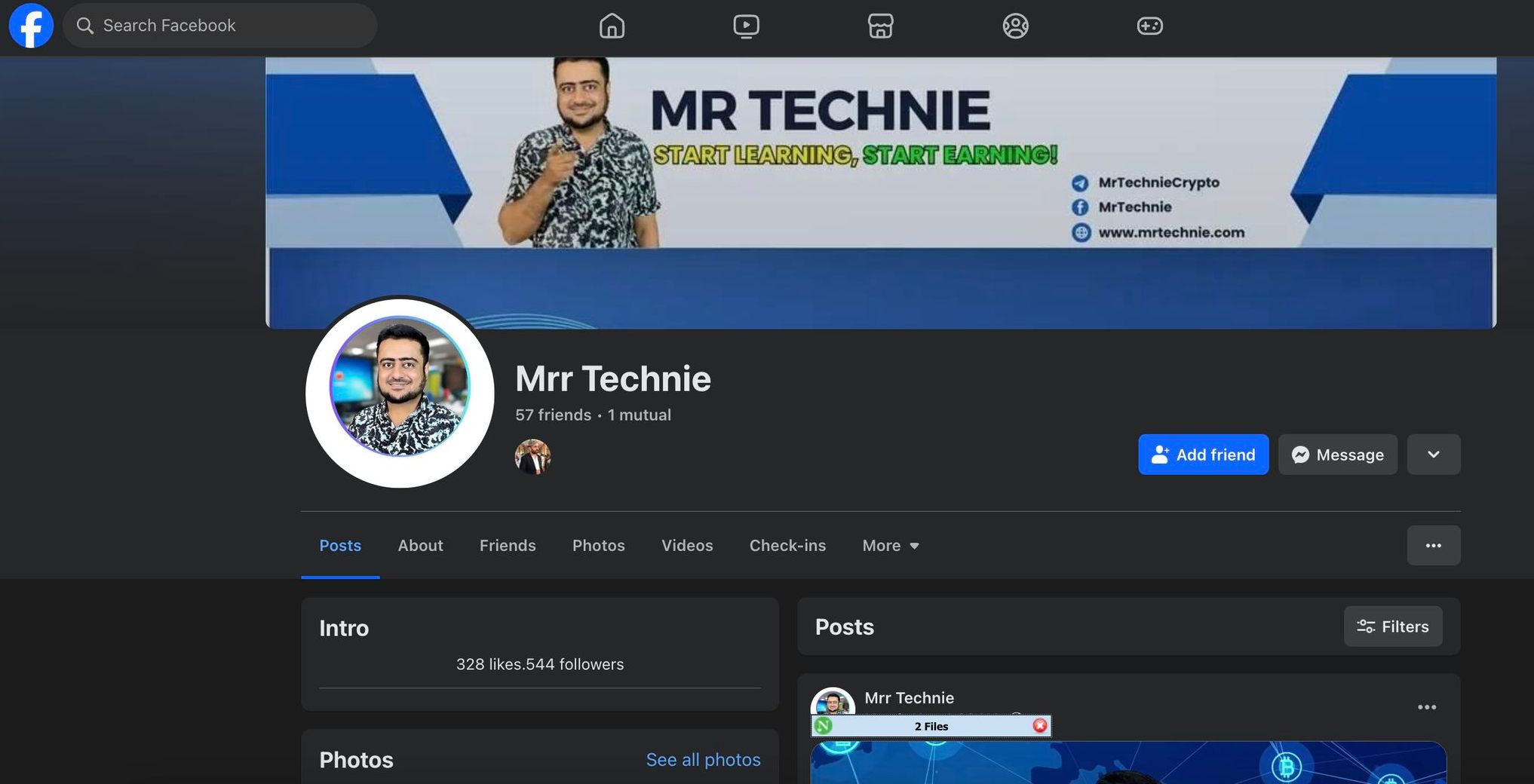1534x784 pixels.
Task: Open the Mr Technie cover photo
Action: click(880, 193)
